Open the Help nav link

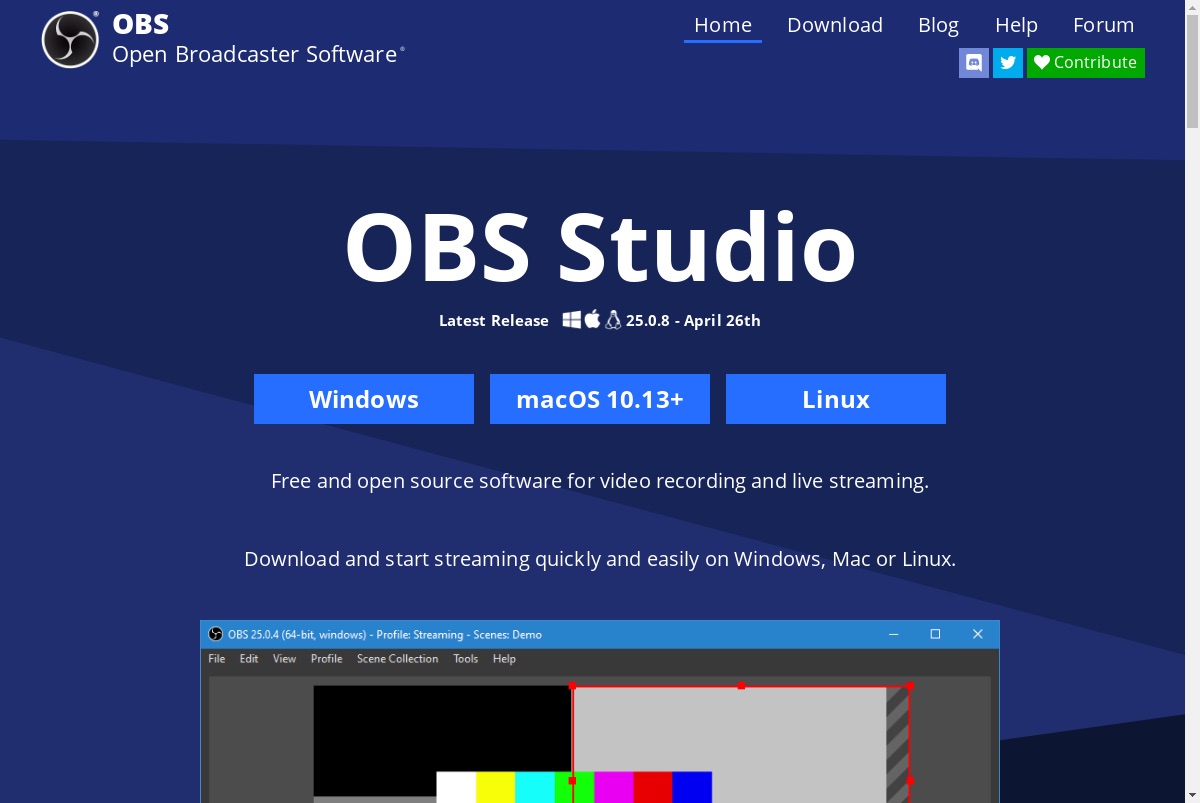[1016, 25]
